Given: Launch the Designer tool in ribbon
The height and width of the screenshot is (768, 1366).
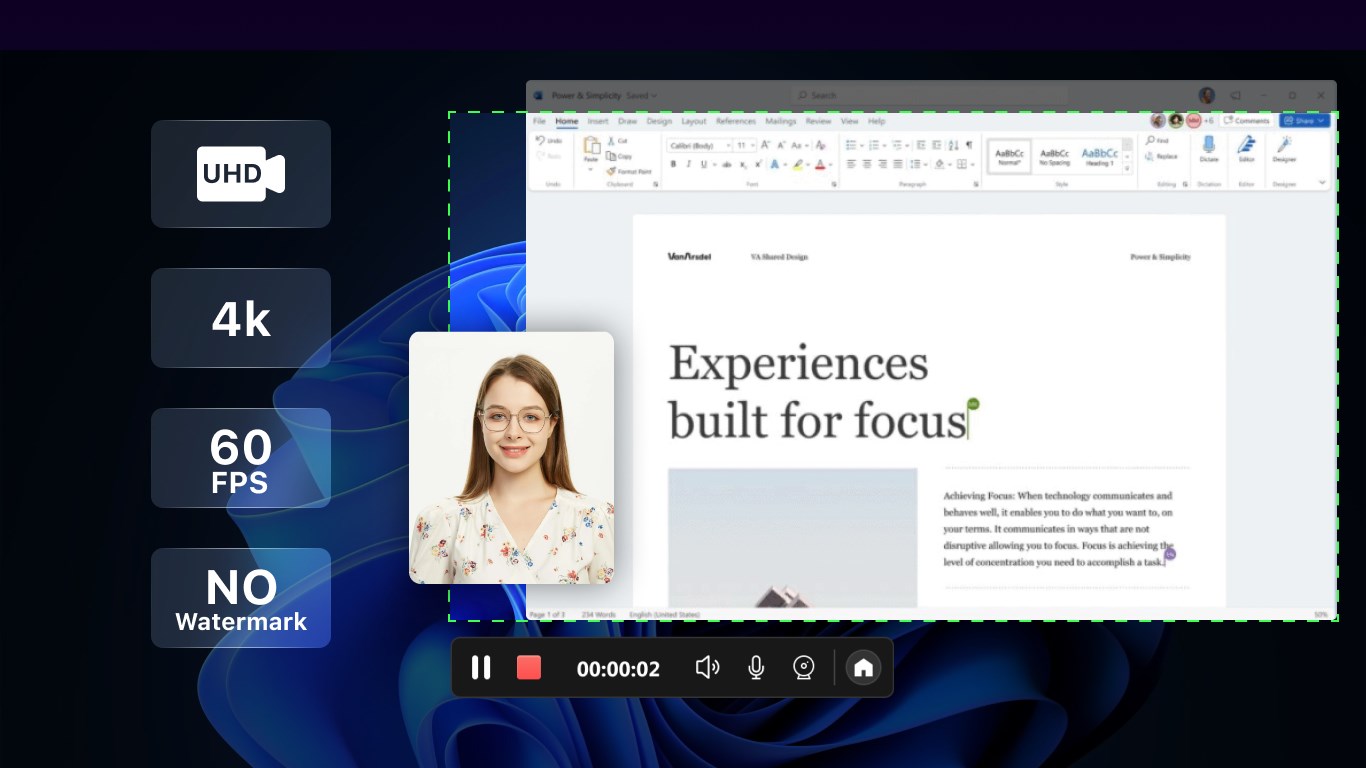Looking at the screenshot, I should tap(1284, 148).
